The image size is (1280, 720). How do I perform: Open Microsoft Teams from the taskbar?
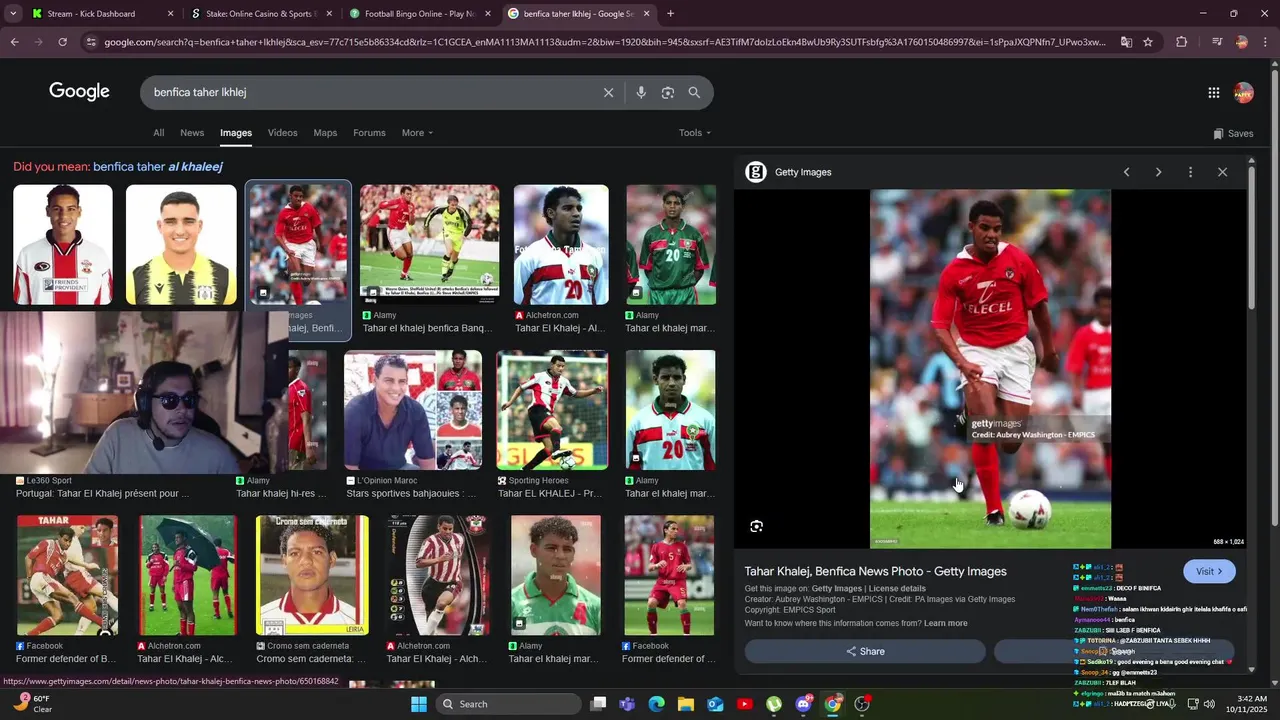point(627,704)
